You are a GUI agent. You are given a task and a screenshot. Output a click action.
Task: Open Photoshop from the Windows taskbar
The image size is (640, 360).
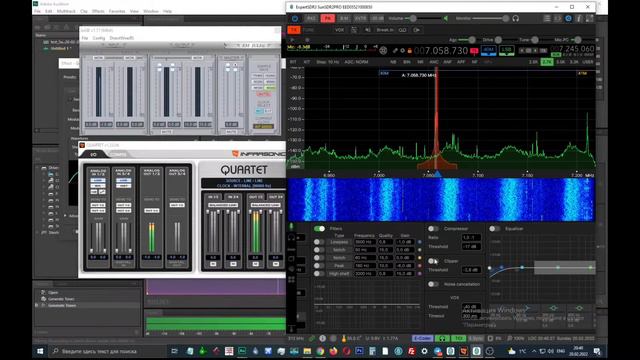tap(359, 351)
